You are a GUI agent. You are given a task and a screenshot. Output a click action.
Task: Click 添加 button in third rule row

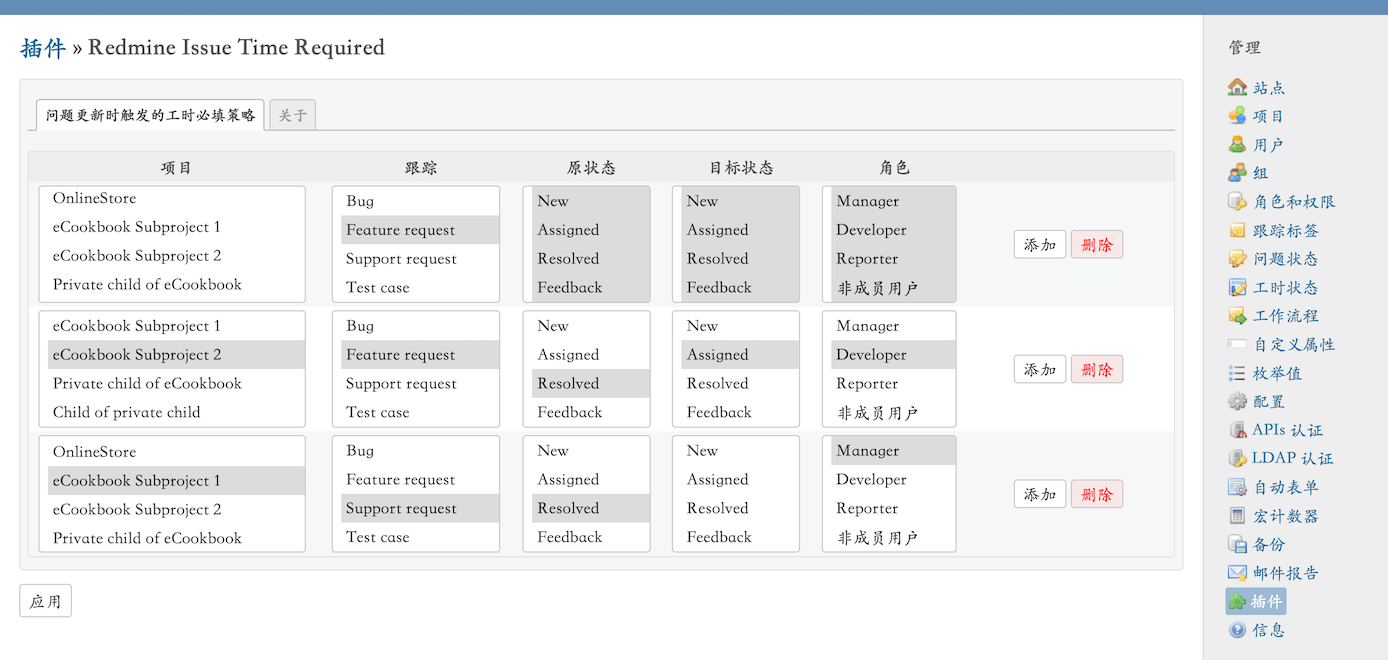coord(1040,494)
